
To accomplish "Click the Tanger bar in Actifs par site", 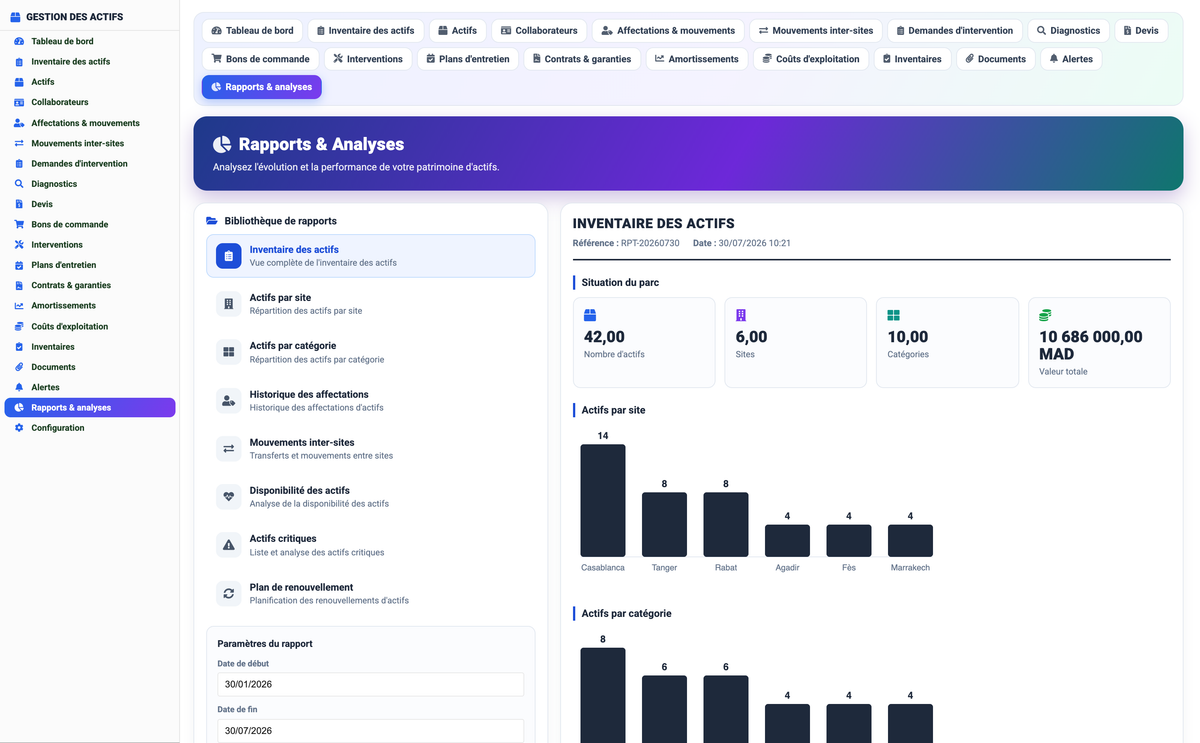I will pos(664,524).
